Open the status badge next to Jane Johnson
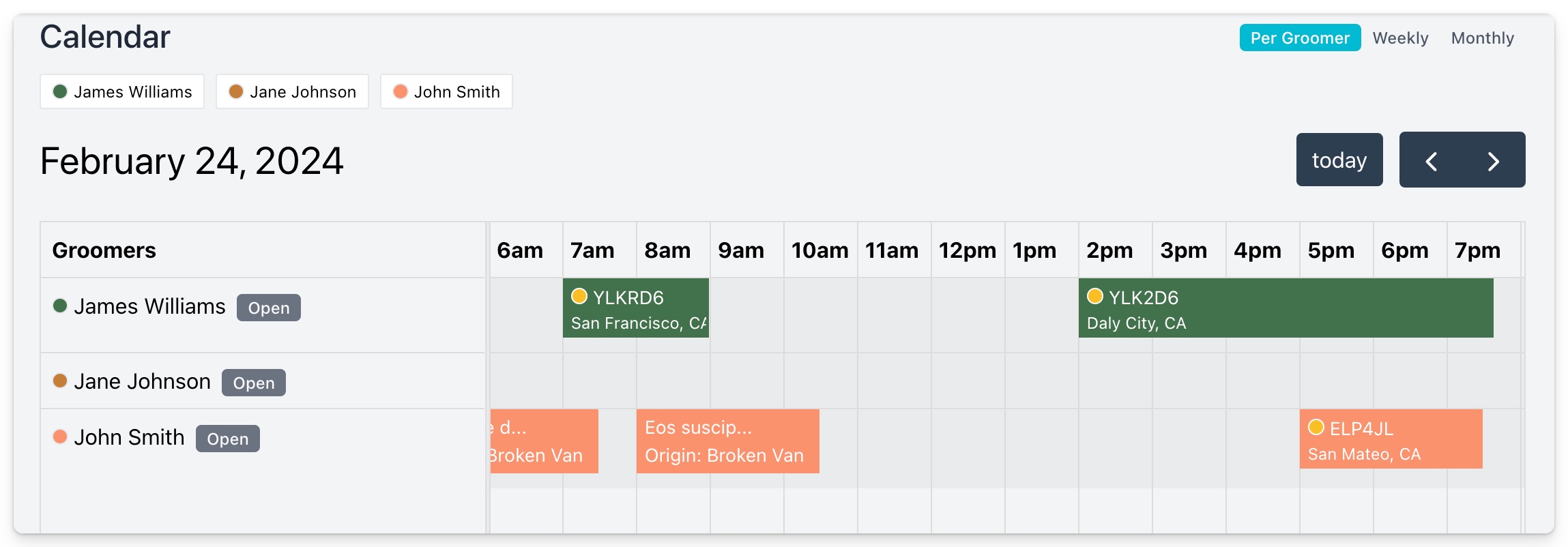This screenshot has width=1568, height=547. click(x=253, y=383)
